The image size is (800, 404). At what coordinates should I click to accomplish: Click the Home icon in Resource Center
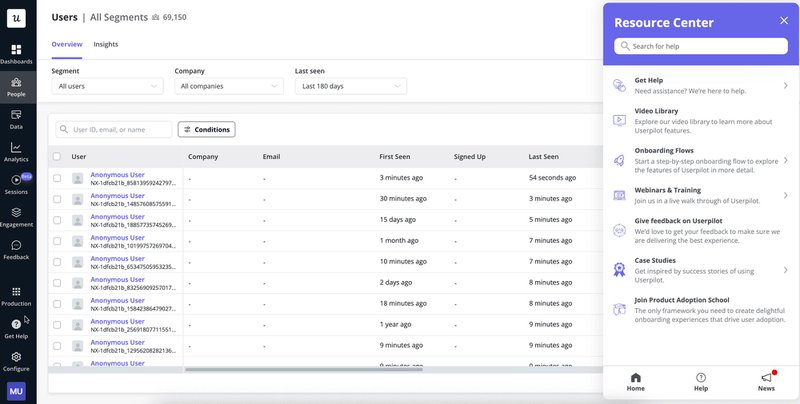pyautogui.click(x=636, y=377)
